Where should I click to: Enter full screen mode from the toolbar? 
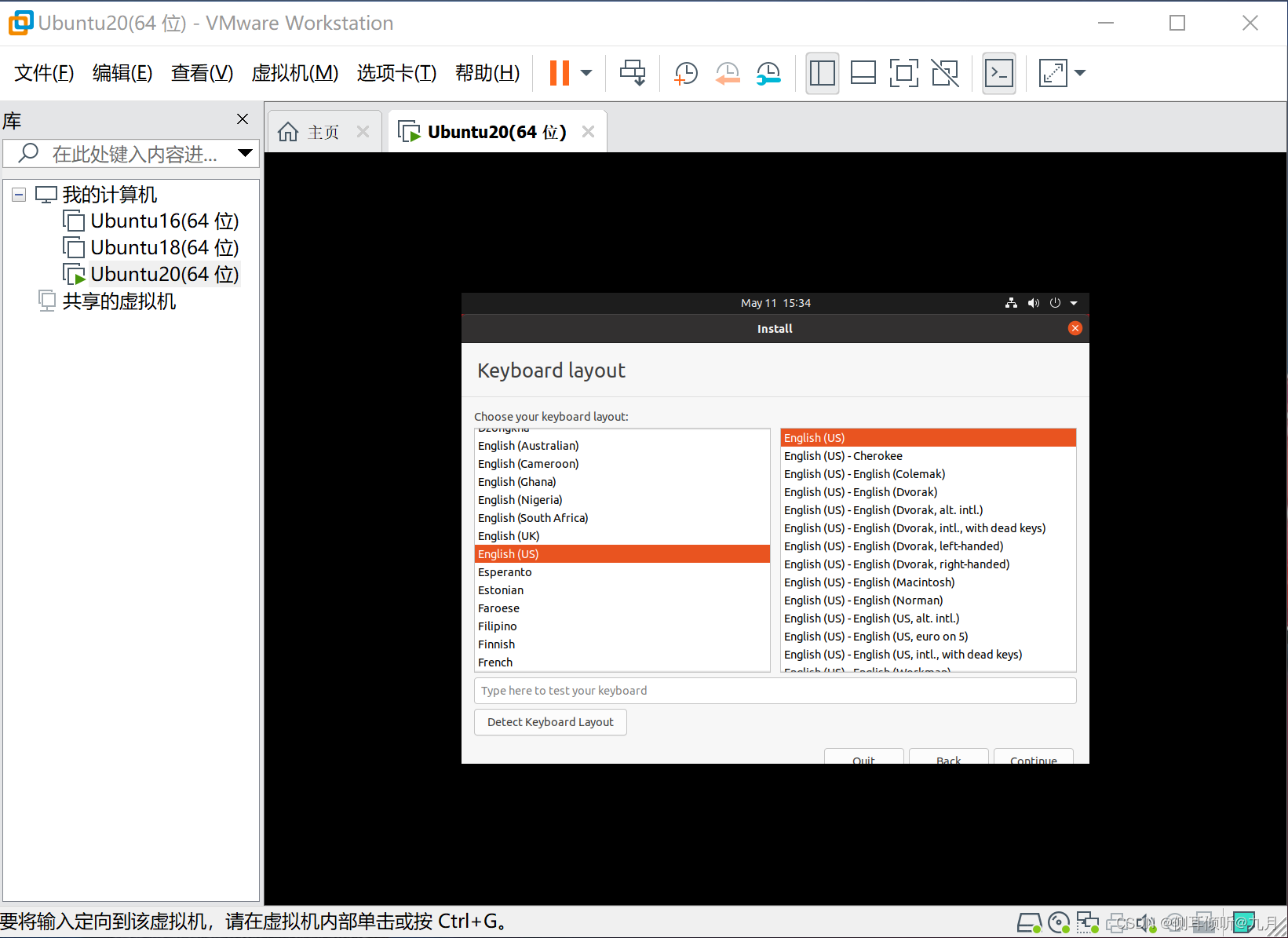[904, 73]
